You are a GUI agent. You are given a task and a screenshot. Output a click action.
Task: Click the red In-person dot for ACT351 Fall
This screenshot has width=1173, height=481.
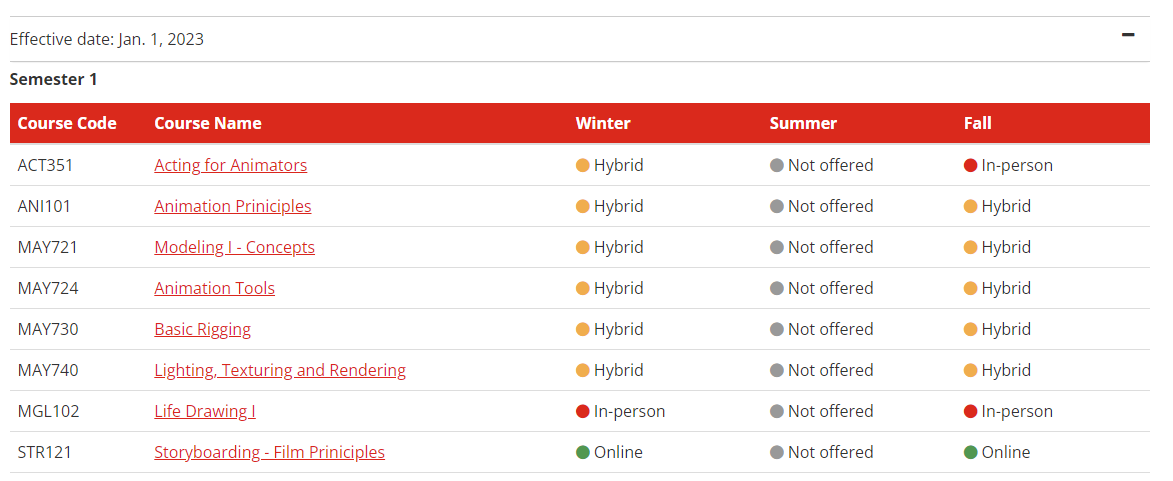970,165
